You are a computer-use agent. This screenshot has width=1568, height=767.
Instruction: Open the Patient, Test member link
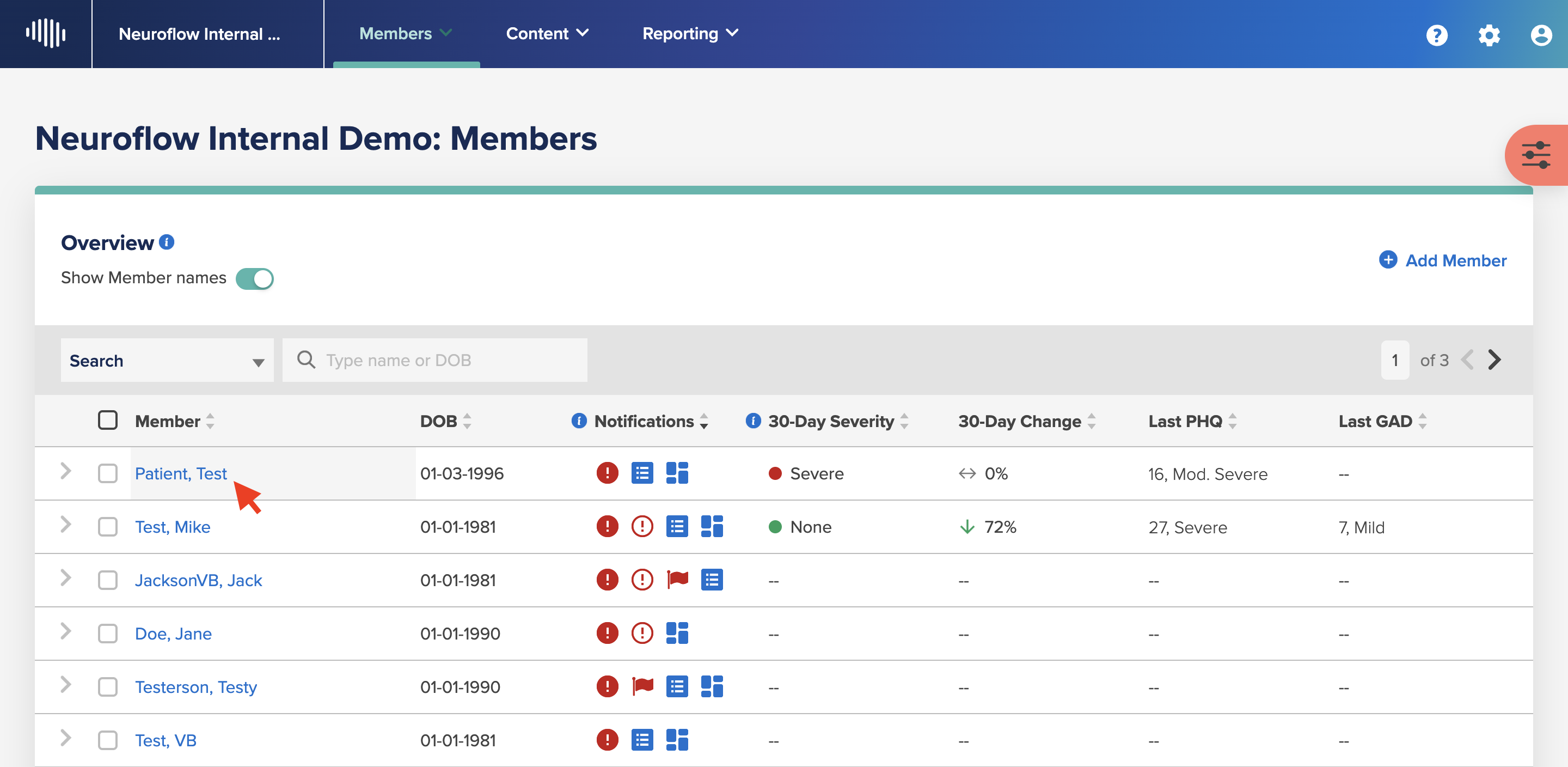point(181,473)
